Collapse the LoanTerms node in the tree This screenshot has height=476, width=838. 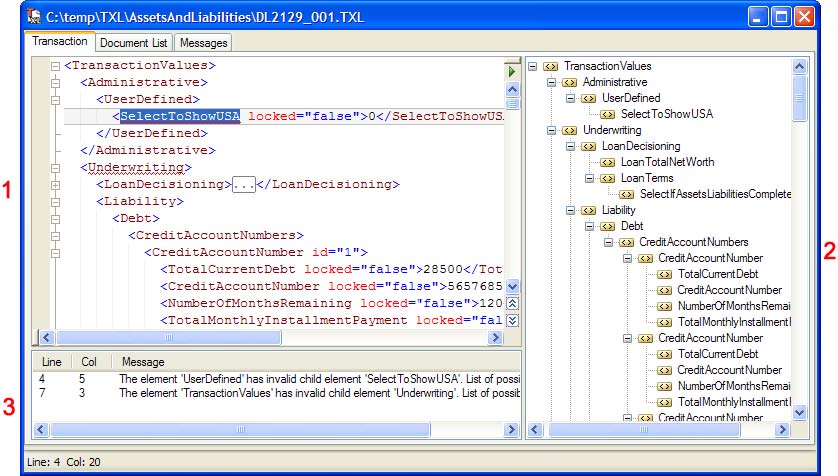[589, 178]
